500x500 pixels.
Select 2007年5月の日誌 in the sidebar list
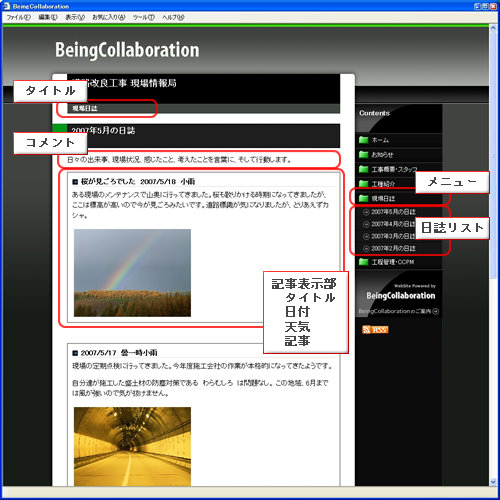pyautogui.click(x=393, y=212)
